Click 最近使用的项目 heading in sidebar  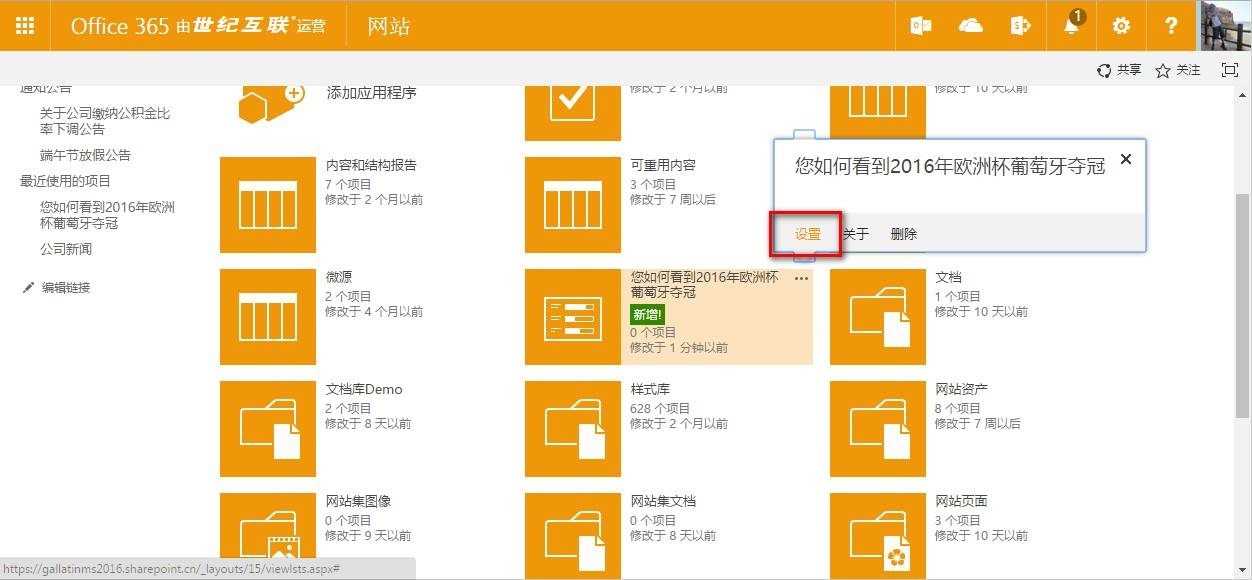[x=66, y=181]
